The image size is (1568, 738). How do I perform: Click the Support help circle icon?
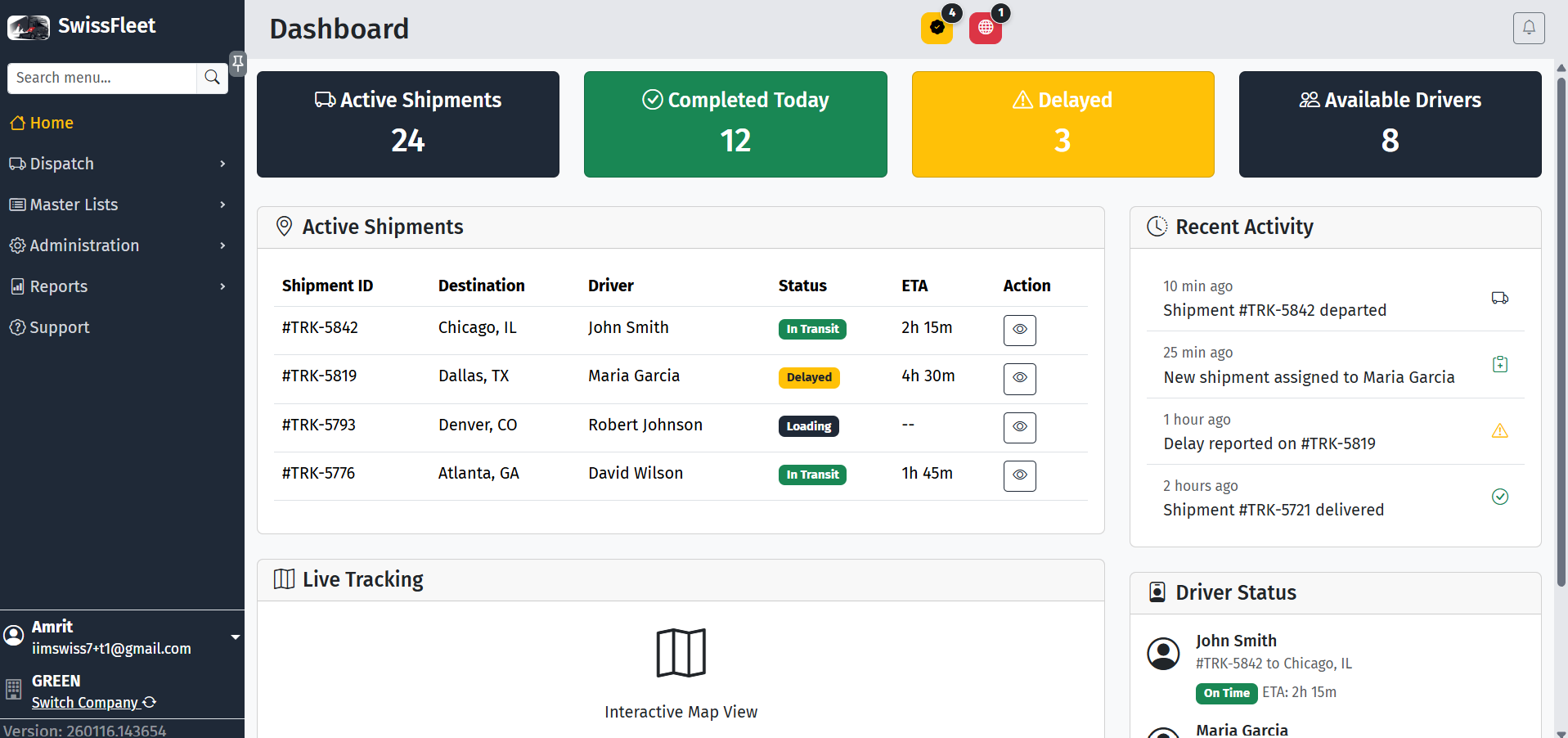(x=17, y=327)
